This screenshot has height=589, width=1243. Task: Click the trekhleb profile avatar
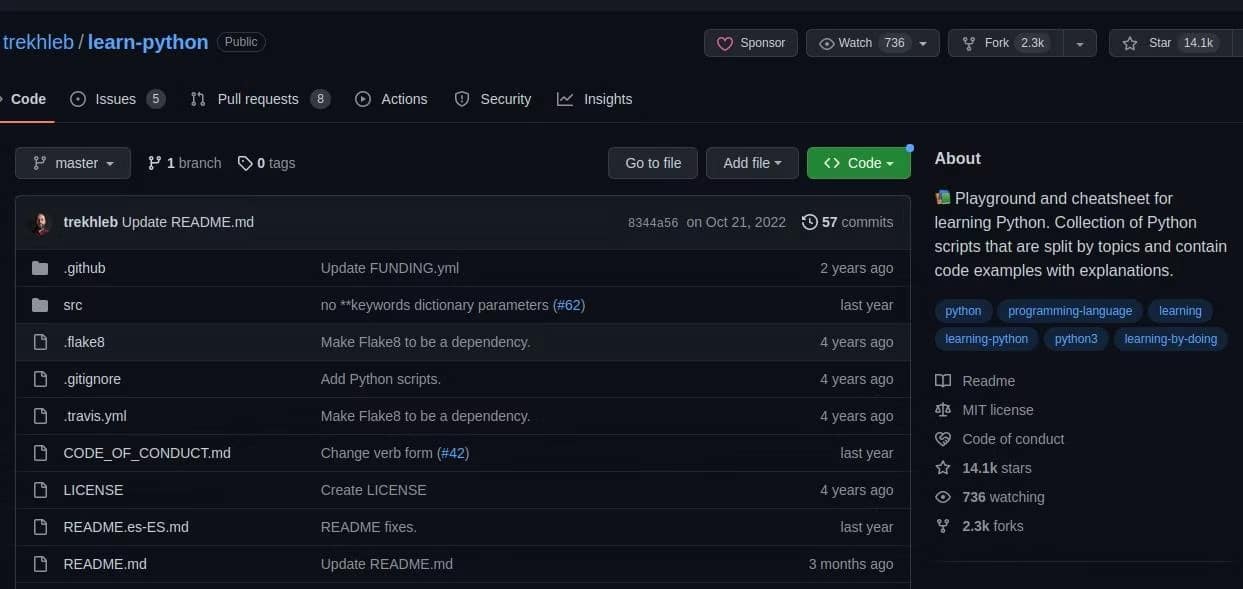point(40,222)
